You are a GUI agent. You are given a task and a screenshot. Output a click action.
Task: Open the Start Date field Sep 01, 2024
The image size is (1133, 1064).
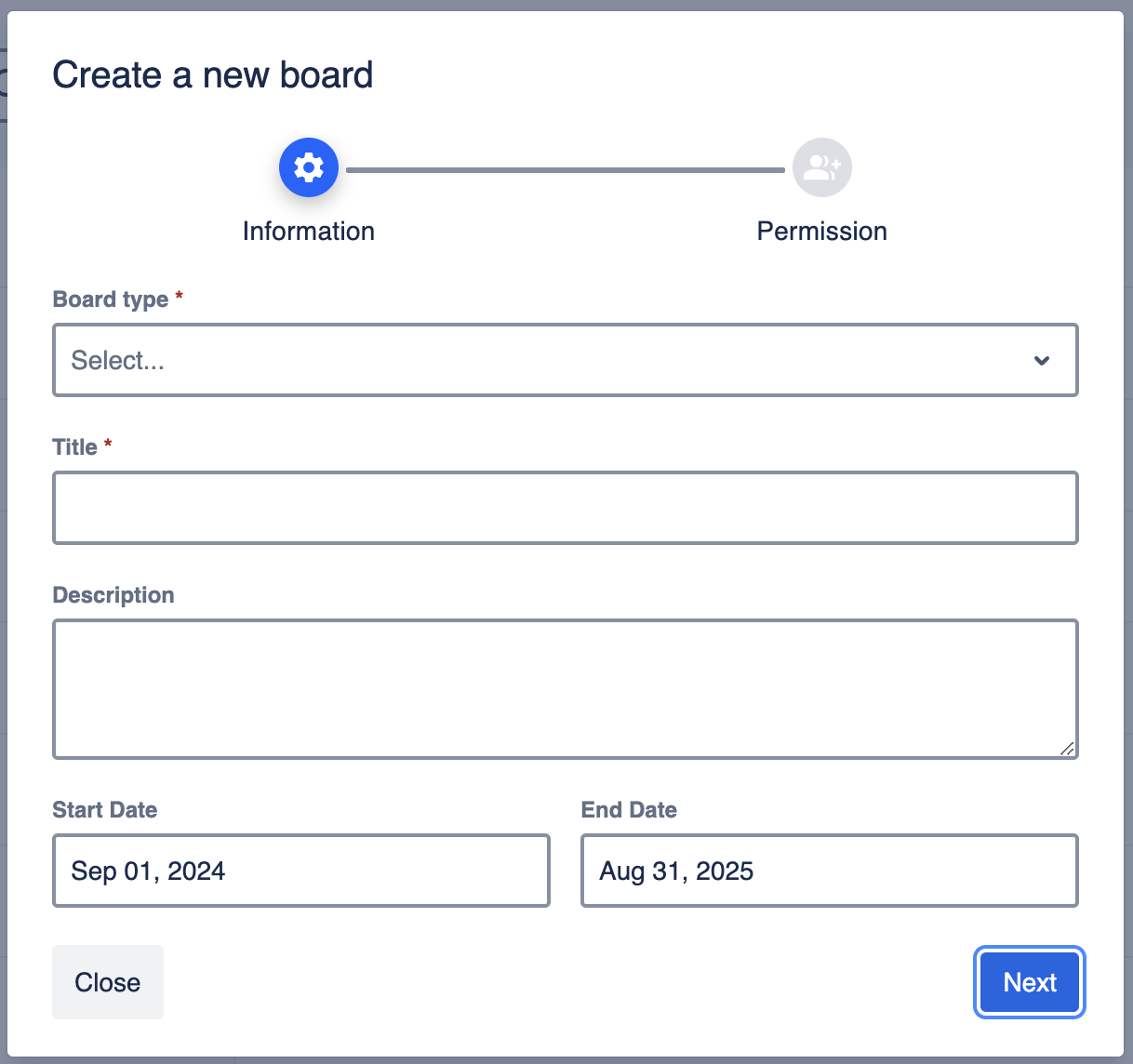[x=301, y=871]
